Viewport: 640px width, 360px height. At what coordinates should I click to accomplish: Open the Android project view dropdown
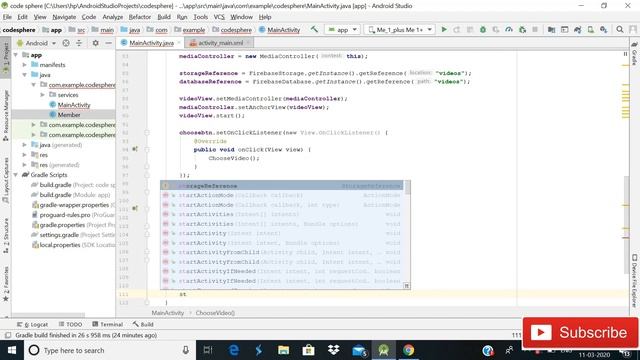pyautogui.click(x=36, y=43)
